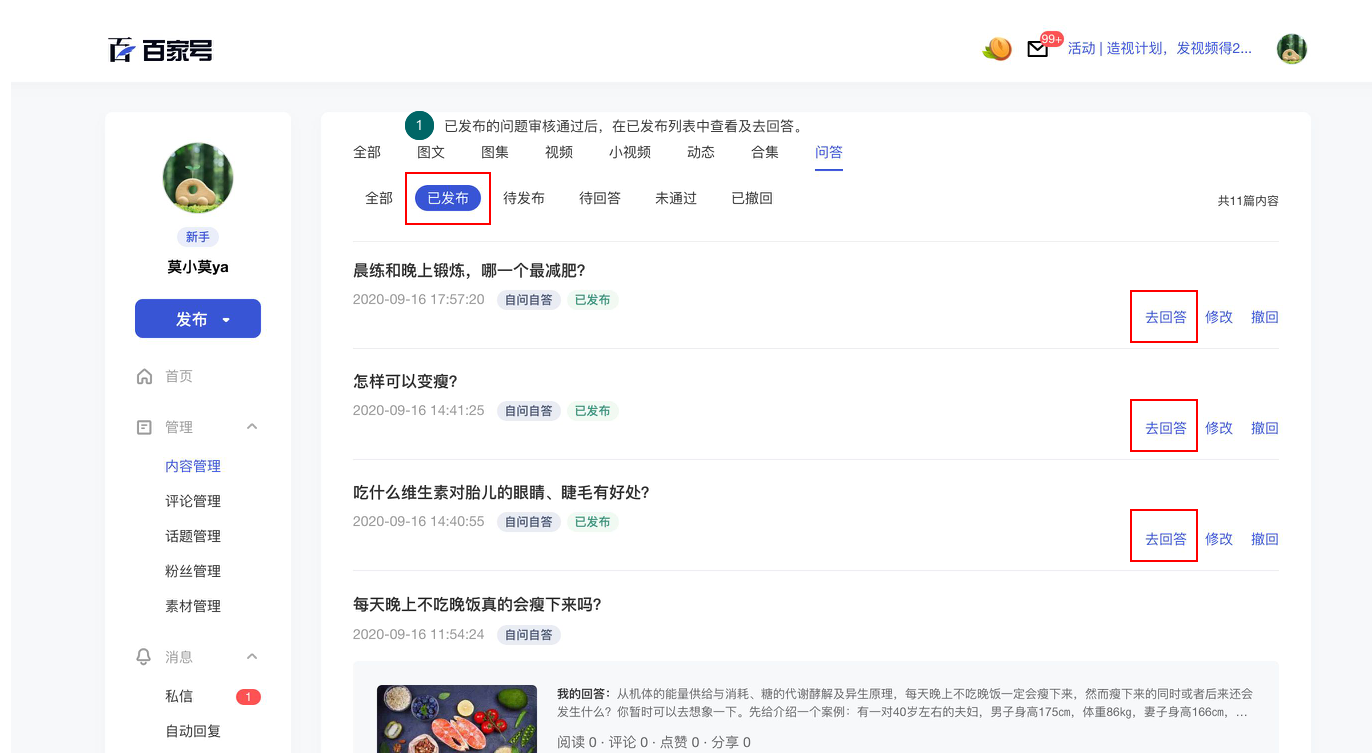
Task: Click 撤回 for the 维生素 question
Action: click(x=1265, y=539)
